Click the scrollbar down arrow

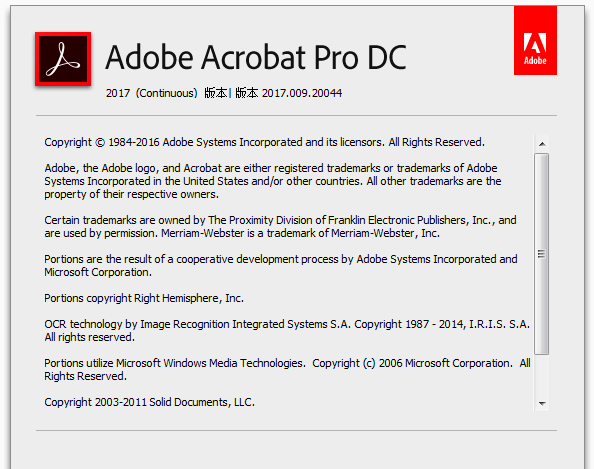(x=542, y=403)
